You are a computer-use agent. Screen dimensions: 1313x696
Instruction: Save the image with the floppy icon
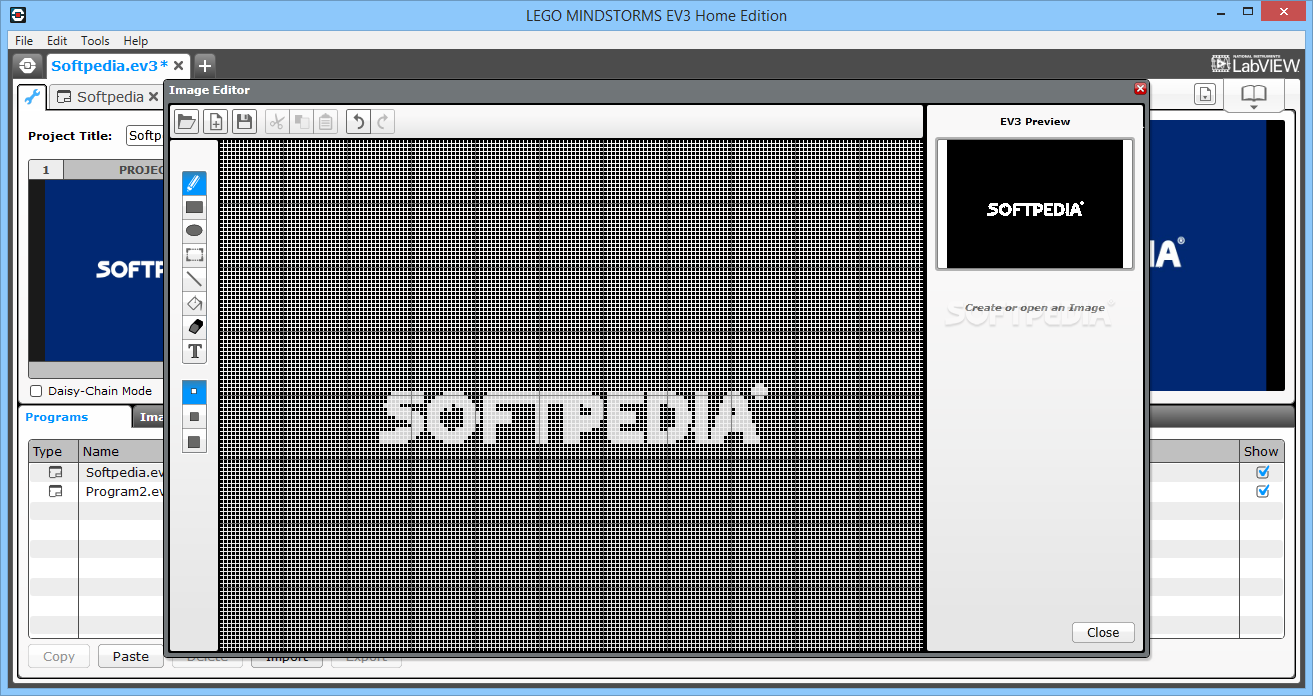coord(244,122)
